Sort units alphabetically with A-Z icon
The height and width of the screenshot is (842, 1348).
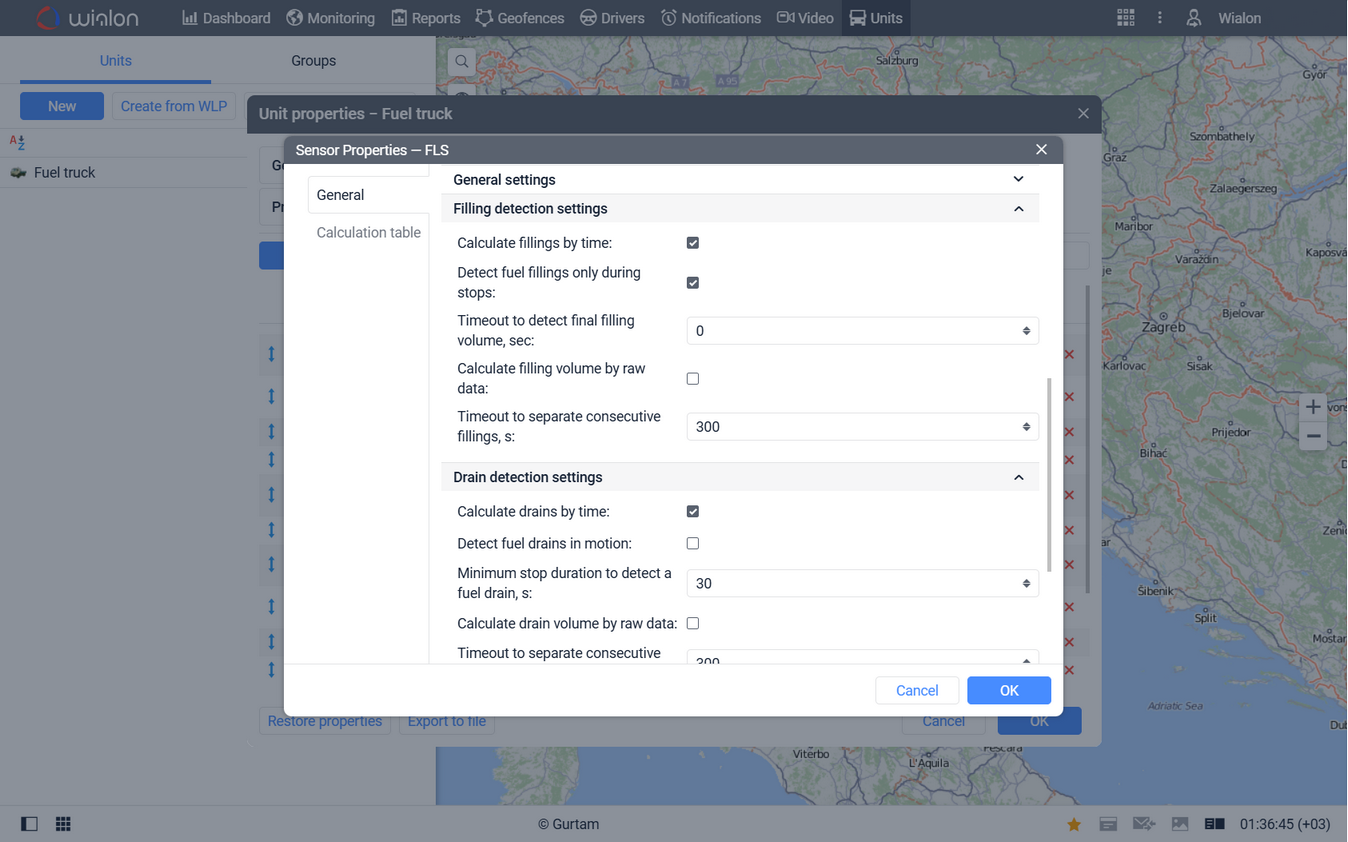tap(17, 143)
